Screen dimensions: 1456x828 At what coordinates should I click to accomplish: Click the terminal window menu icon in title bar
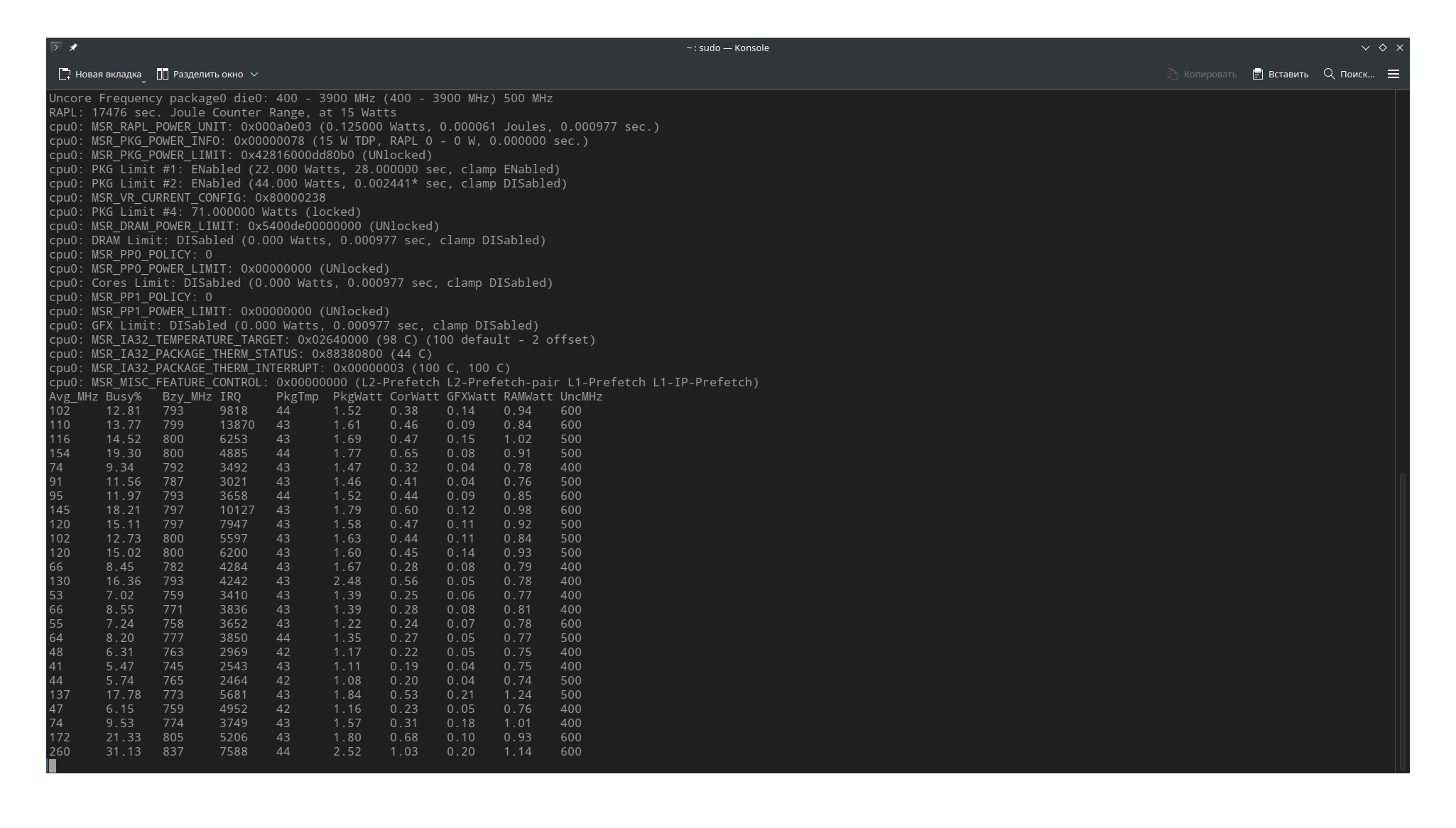[x=56, y=48]
